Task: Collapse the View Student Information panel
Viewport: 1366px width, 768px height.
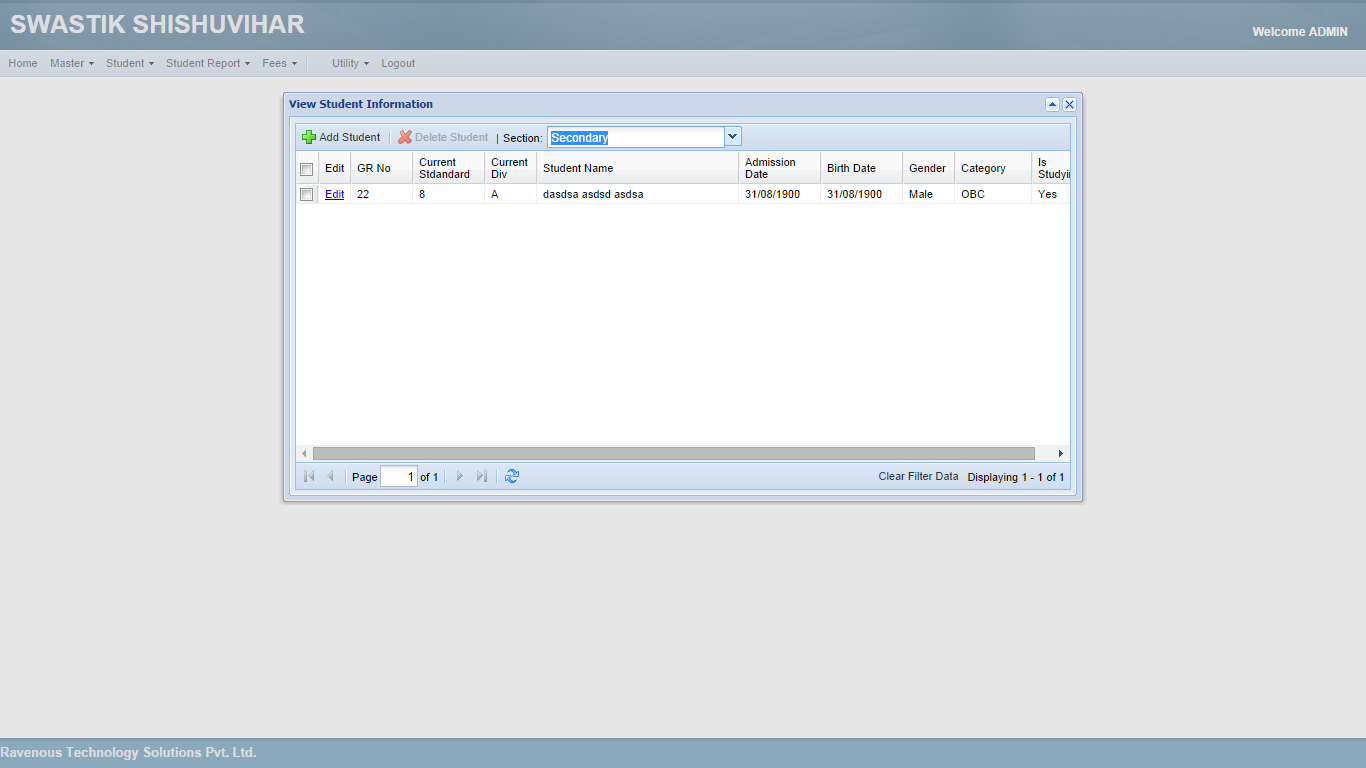Action: tap(1052, 104)
